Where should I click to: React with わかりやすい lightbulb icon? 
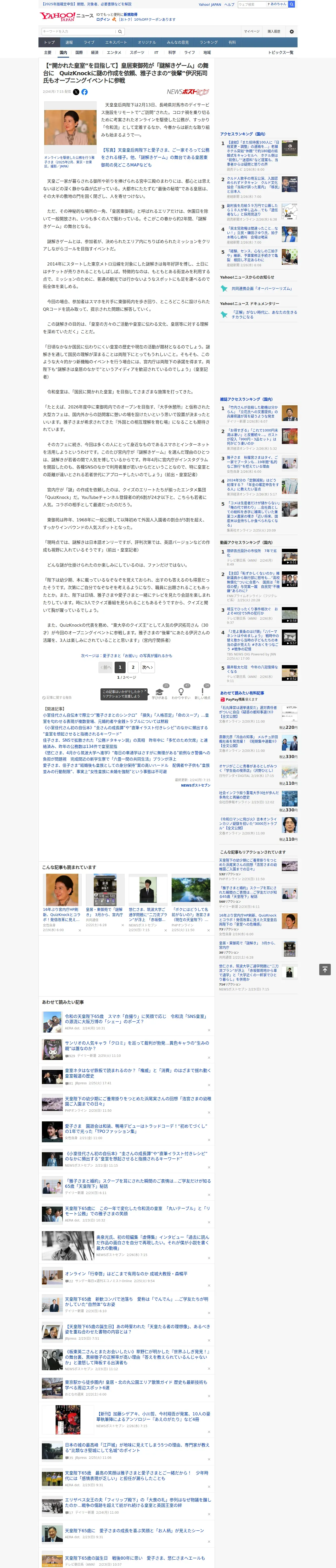181,692
